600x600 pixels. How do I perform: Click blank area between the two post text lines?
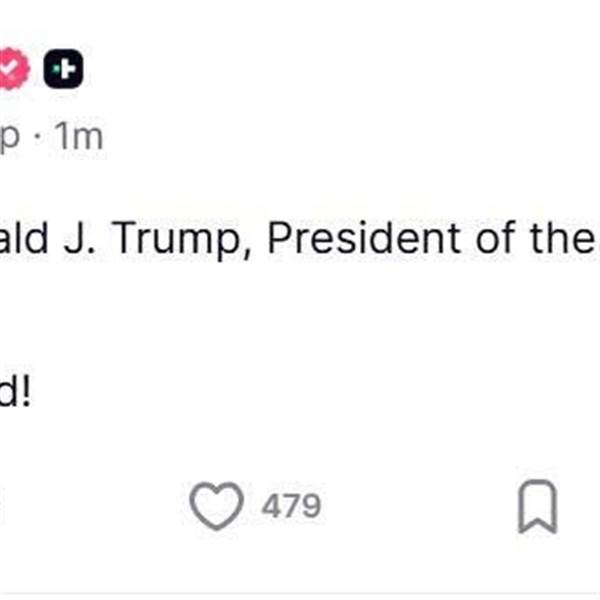[300, 315]
